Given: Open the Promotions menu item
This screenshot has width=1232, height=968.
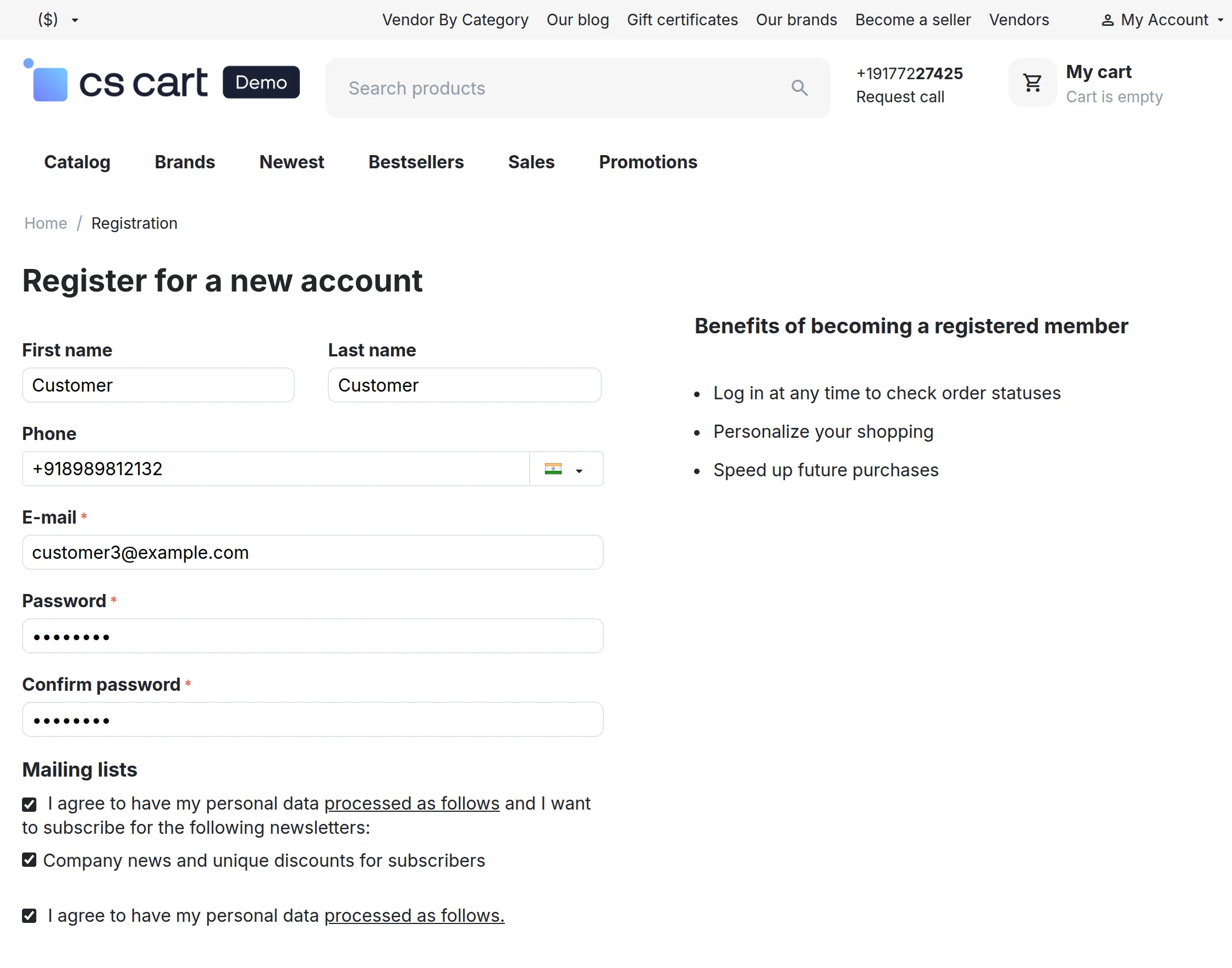Looking at the screenshot, I should pos(648,162).
